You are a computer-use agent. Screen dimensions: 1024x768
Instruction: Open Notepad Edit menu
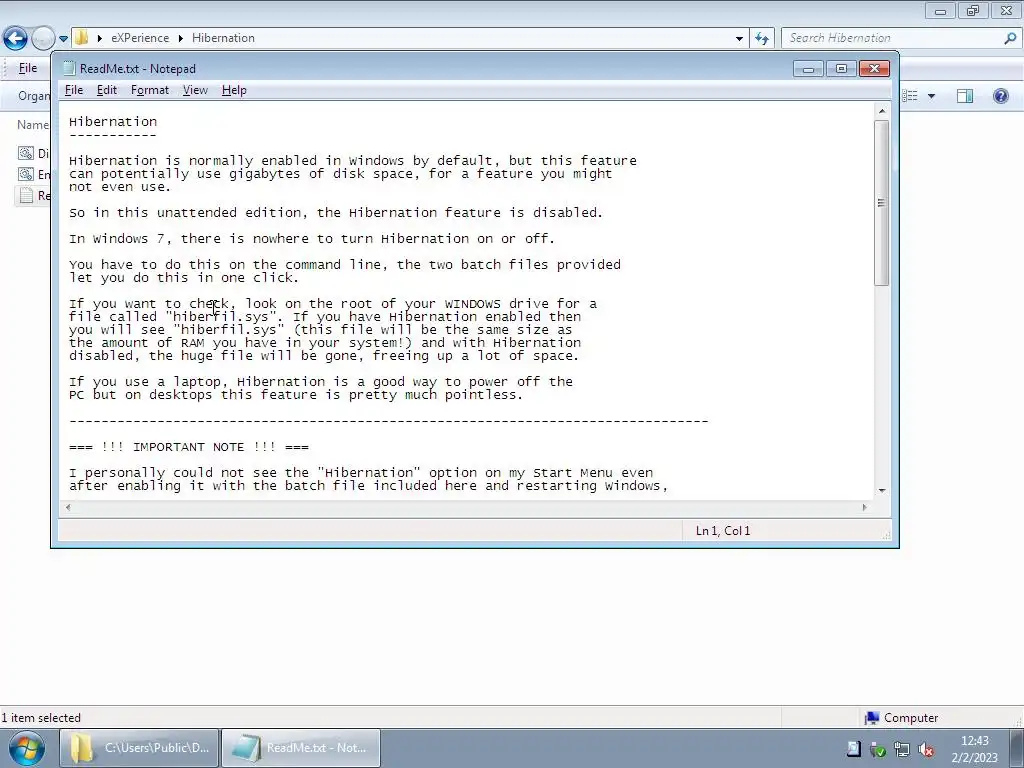coord(106,90)
